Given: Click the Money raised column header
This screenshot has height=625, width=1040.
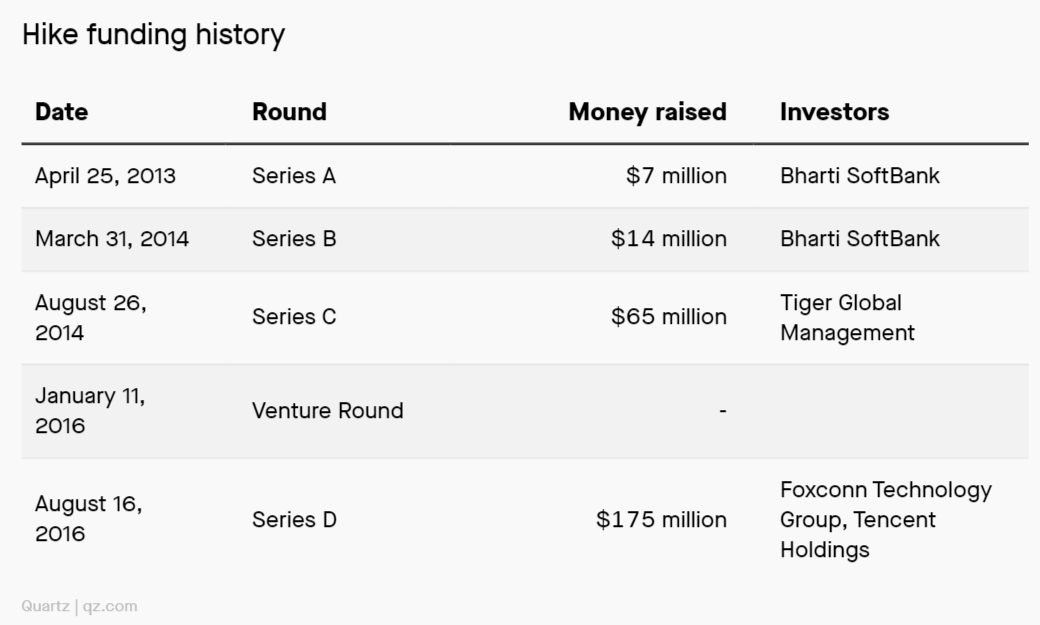Looking at the screenshot, I should tap(647, 112).
